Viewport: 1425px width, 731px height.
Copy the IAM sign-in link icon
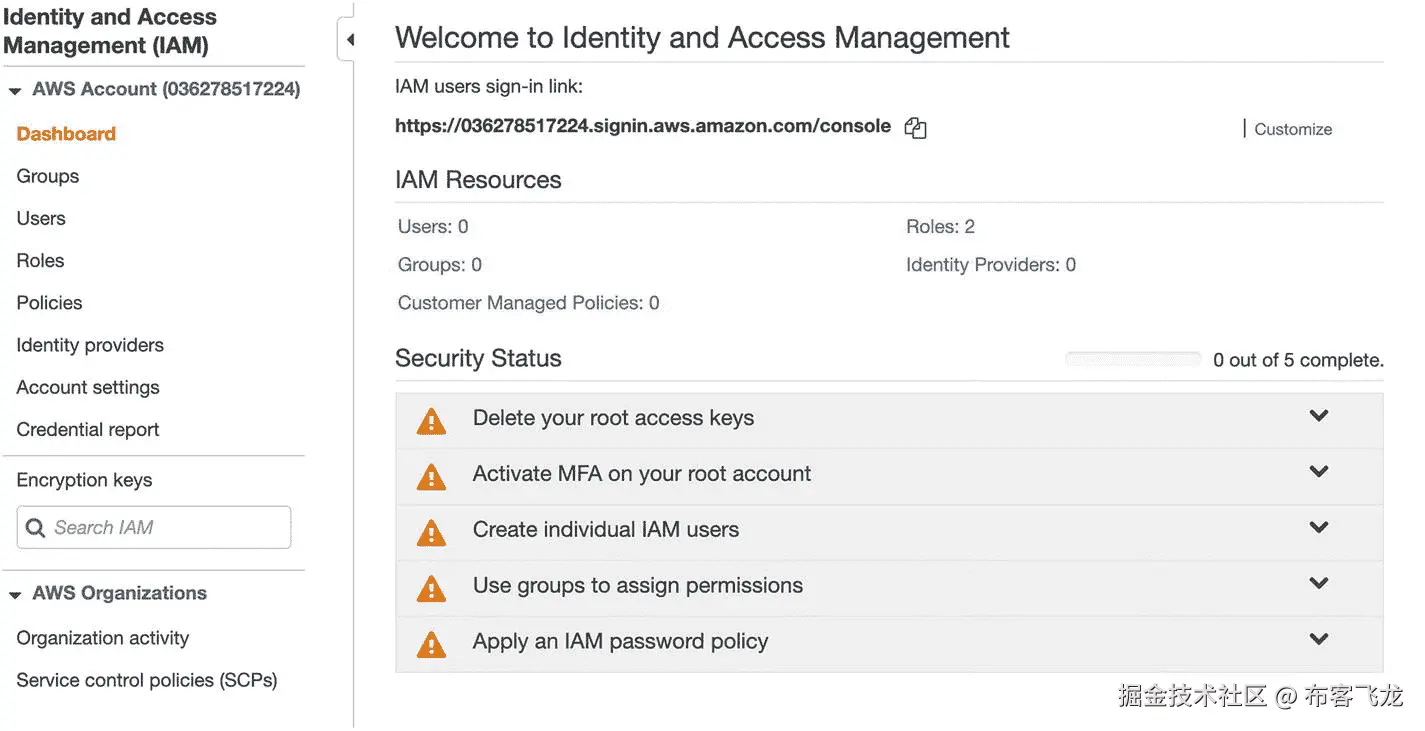(x=915, y=128)
